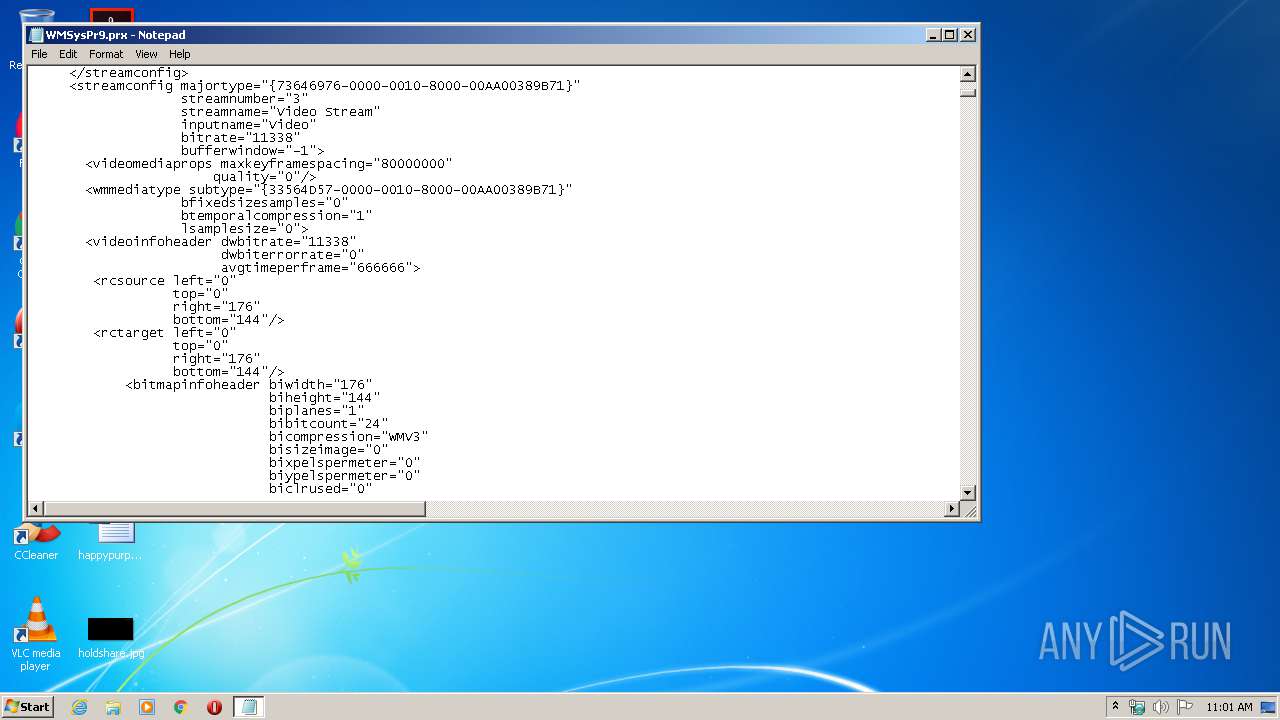This screenshot has height=720, width=1280.
Task: Open the File menu in Notepad
Action: click(39, 54)
